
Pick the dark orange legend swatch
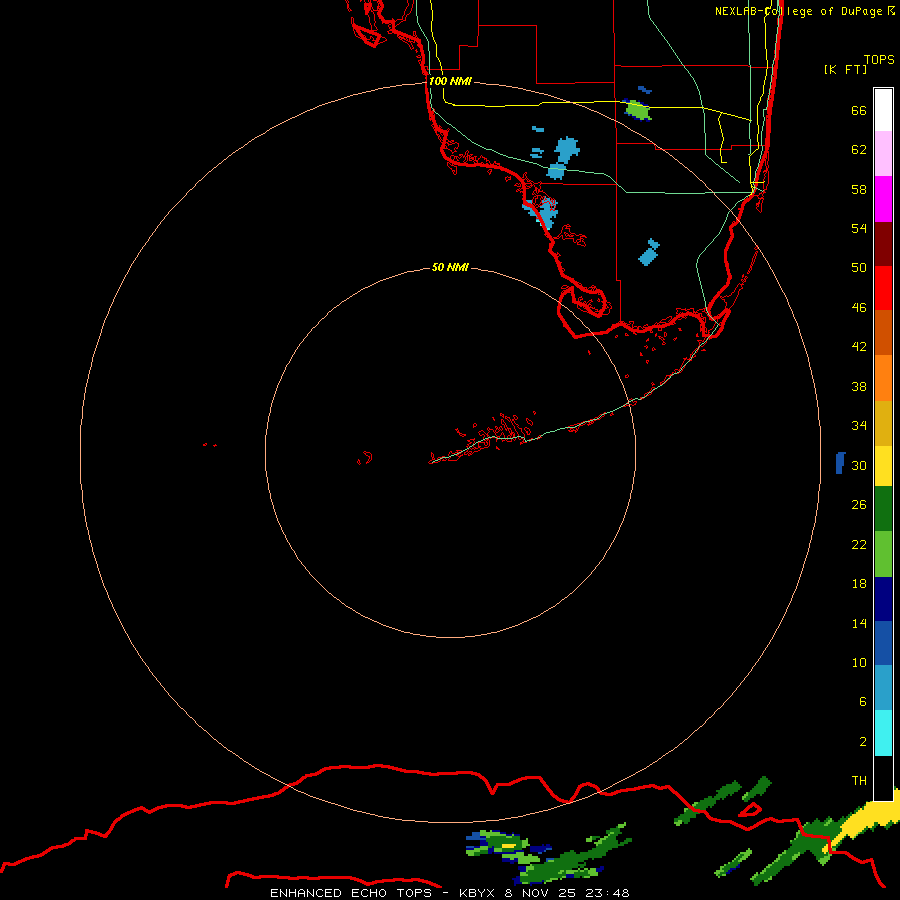(883, 332)
